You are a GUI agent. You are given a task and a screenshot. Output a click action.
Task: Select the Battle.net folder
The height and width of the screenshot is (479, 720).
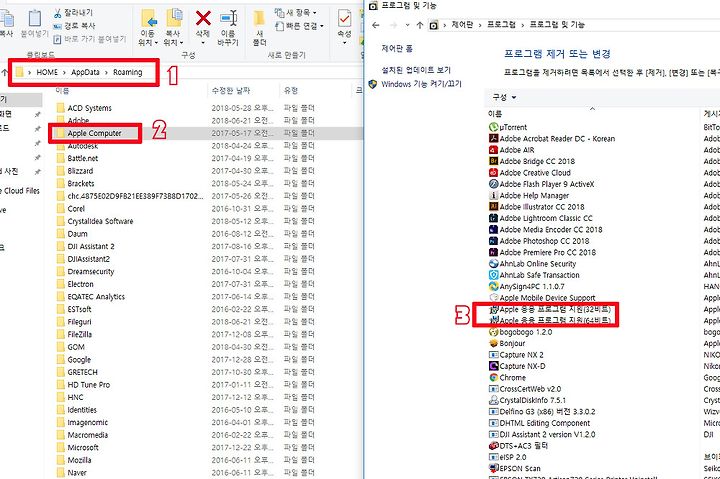[77, 158]
